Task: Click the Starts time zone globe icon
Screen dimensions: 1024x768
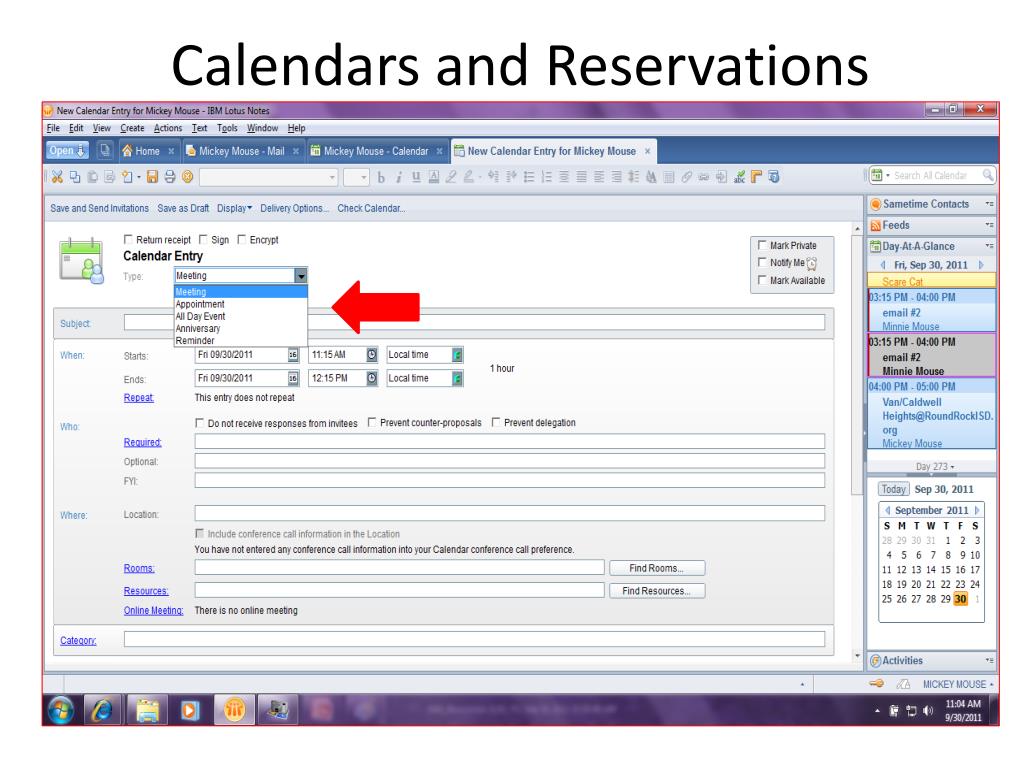Action: pyautogui.click(x=457, y=355)
